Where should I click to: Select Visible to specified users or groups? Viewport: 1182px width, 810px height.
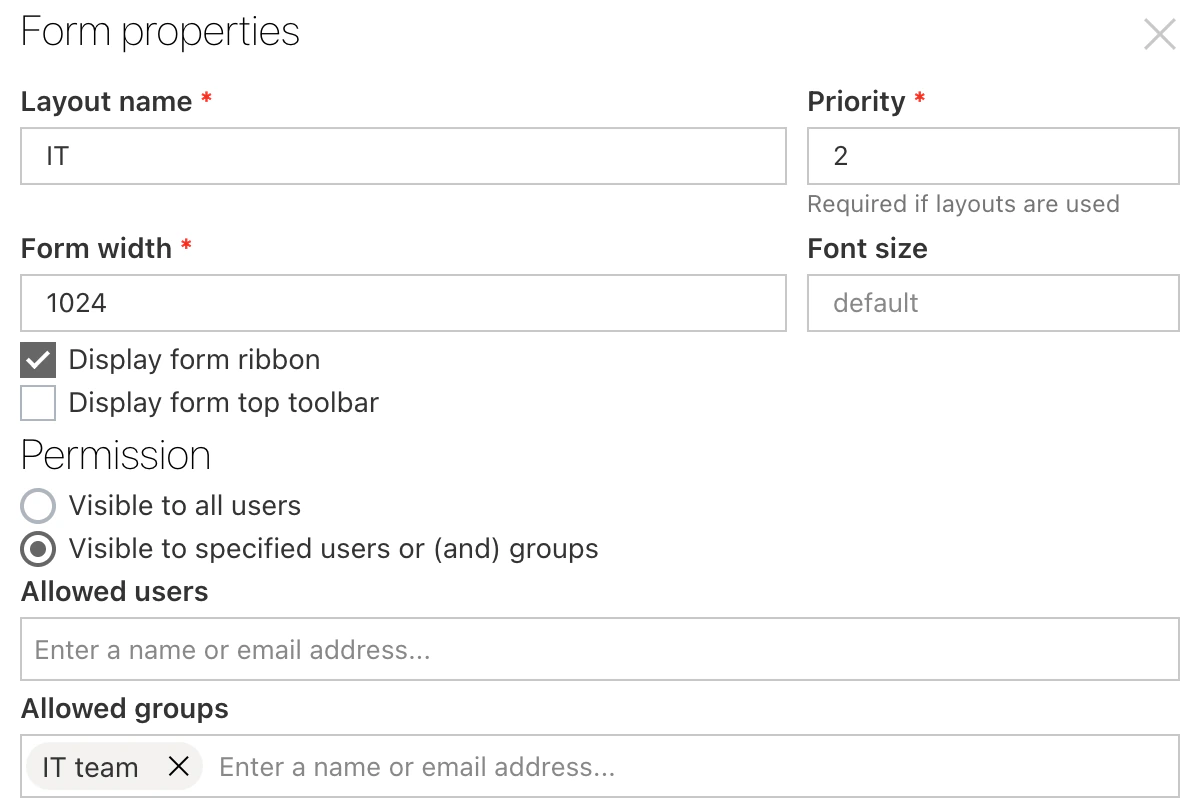point(38,549)
